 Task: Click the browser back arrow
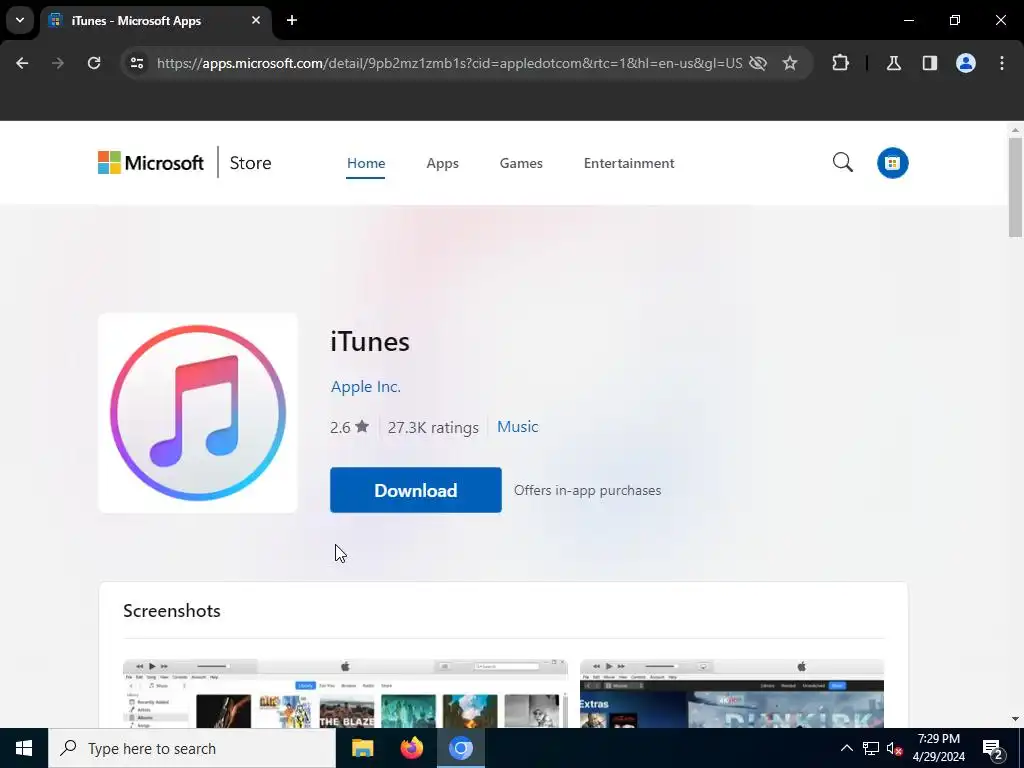pyautogui.click(x=22, y=63)
